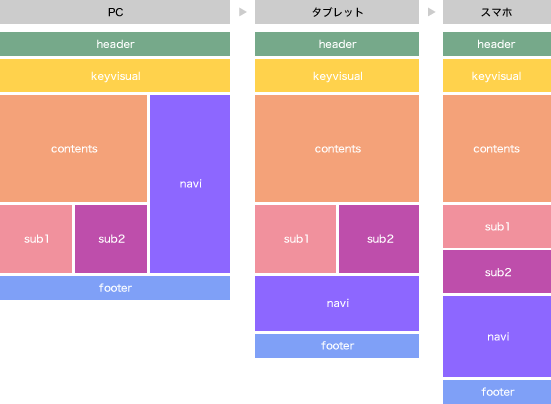Select the header block in PC layout
Screen dimensions: 551x404
pyautogui.click(x=115, y=44)
